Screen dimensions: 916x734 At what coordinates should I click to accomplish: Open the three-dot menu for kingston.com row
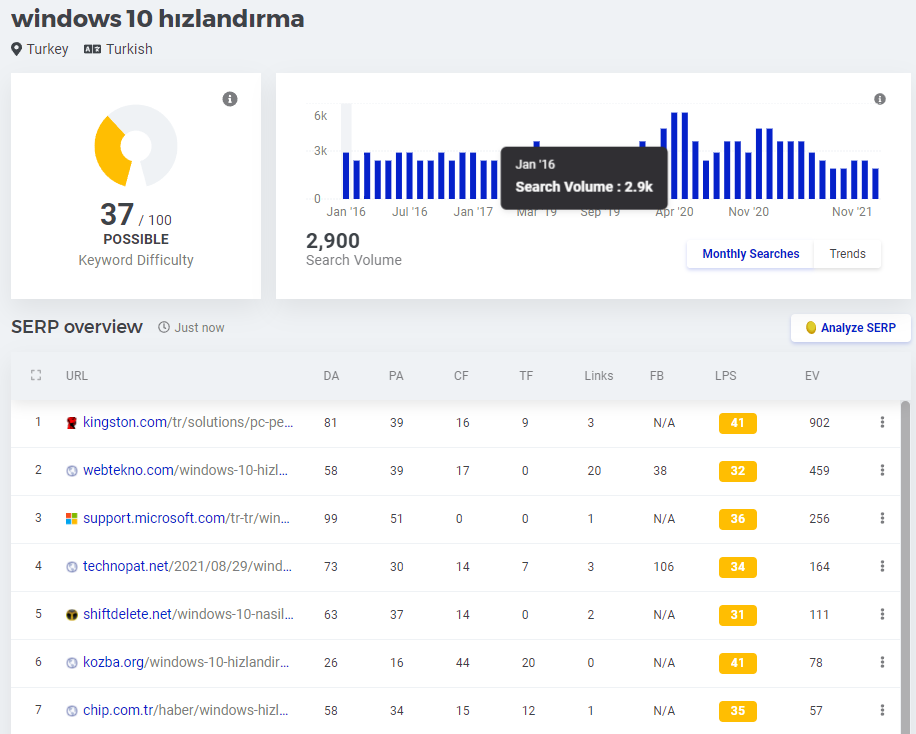pyautogui.click(x=882, y=422)
